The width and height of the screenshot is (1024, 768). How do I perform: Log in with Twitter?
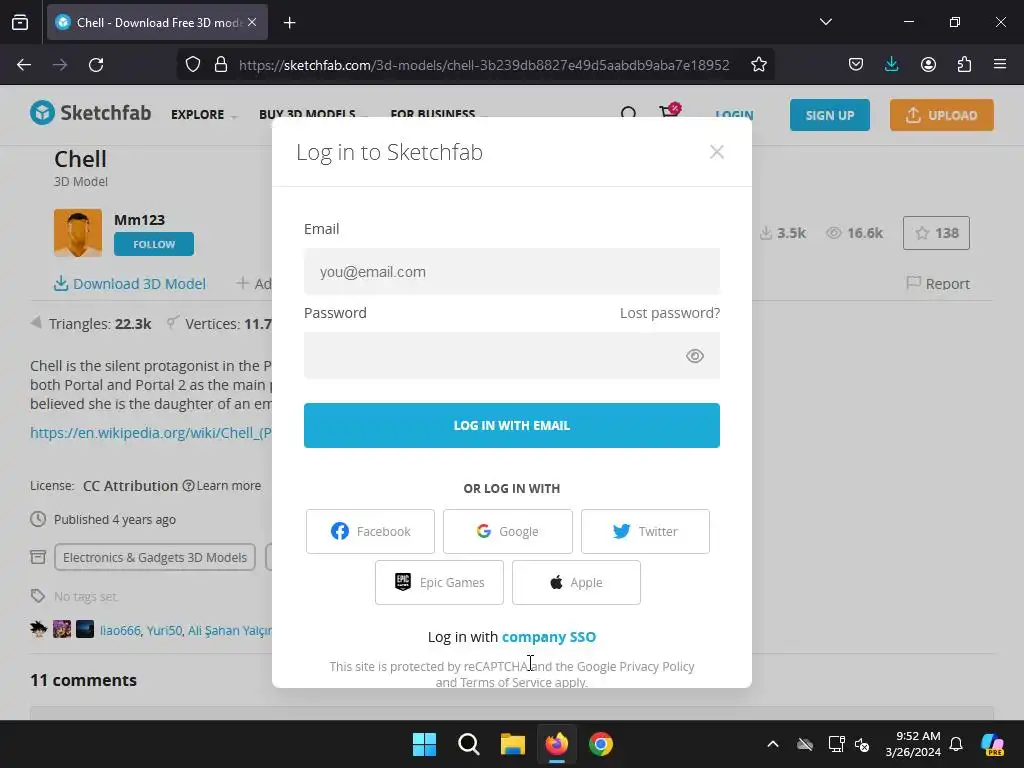645,532
